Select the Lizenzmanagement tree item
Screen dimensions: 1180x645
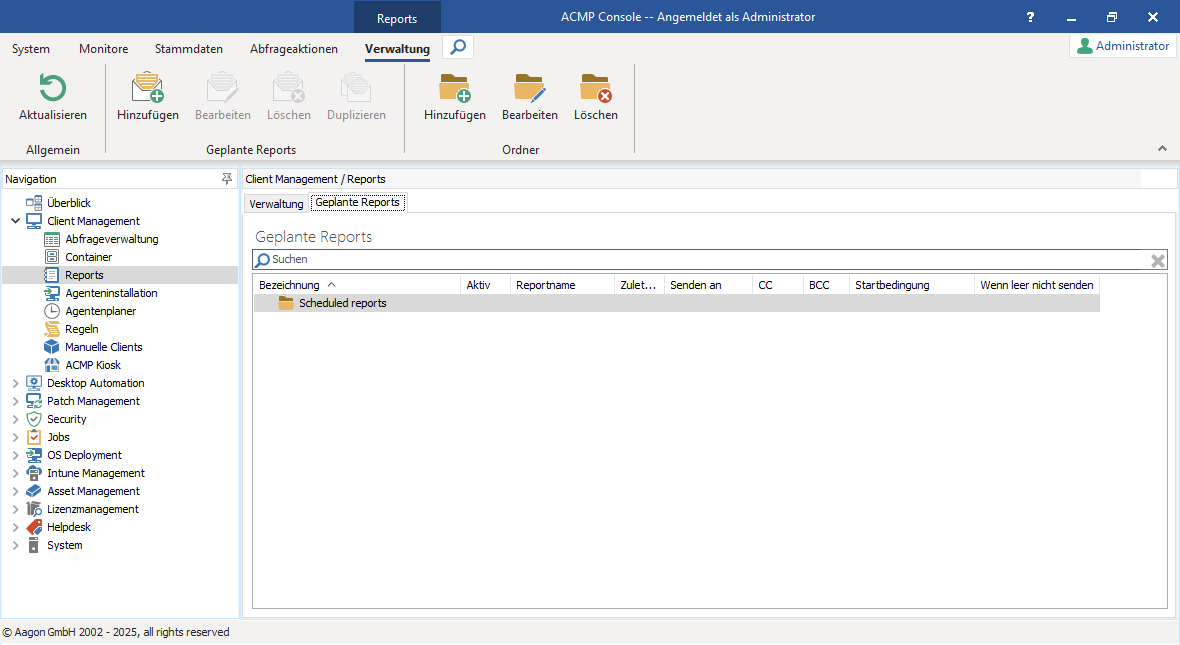pyautogui.click(x=93, y=510)
